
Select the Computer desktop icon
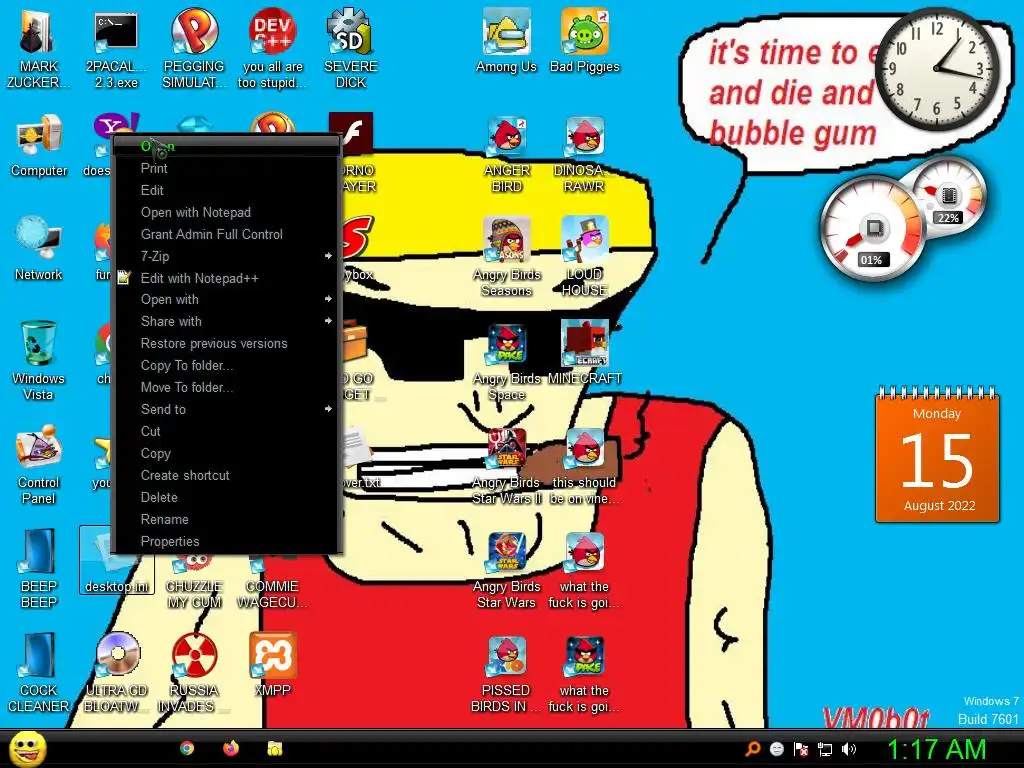click(39, 146)
